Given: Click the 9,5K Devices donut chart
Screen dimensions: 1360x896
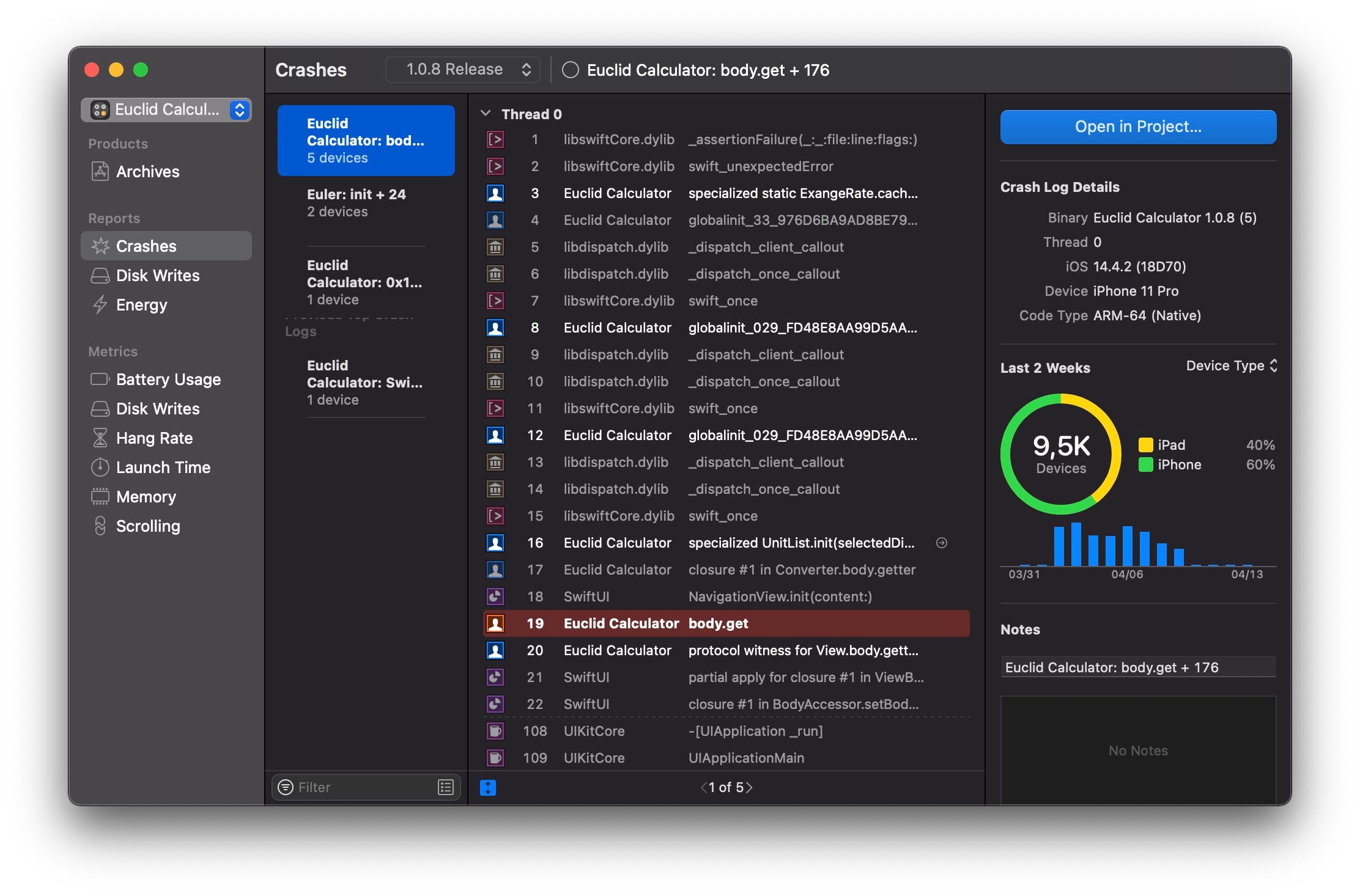Looking at the screenshot, I should tap(1061, 454).
